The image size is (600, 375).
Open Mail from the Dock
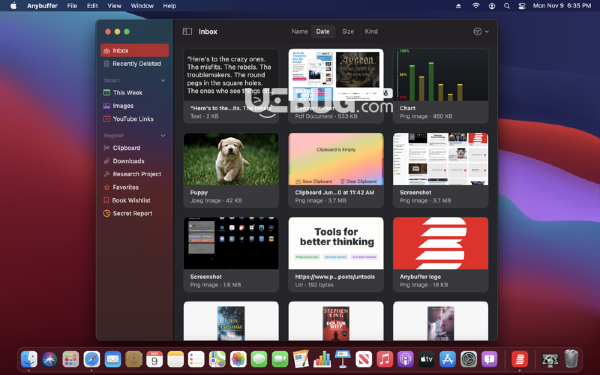coord(112,359)
